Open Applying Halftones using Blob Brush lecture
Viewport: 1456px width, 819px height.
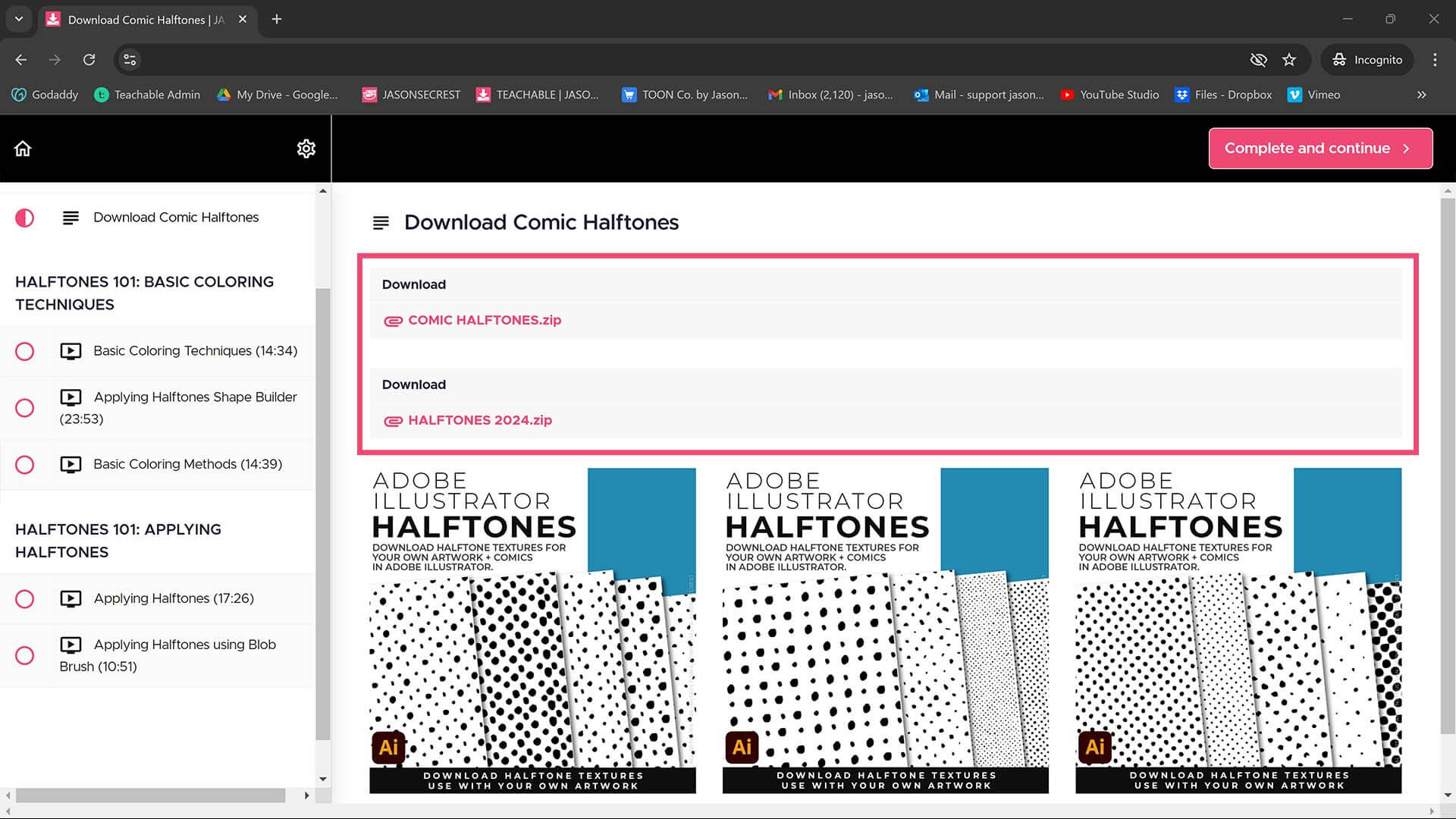click(168, 655)
